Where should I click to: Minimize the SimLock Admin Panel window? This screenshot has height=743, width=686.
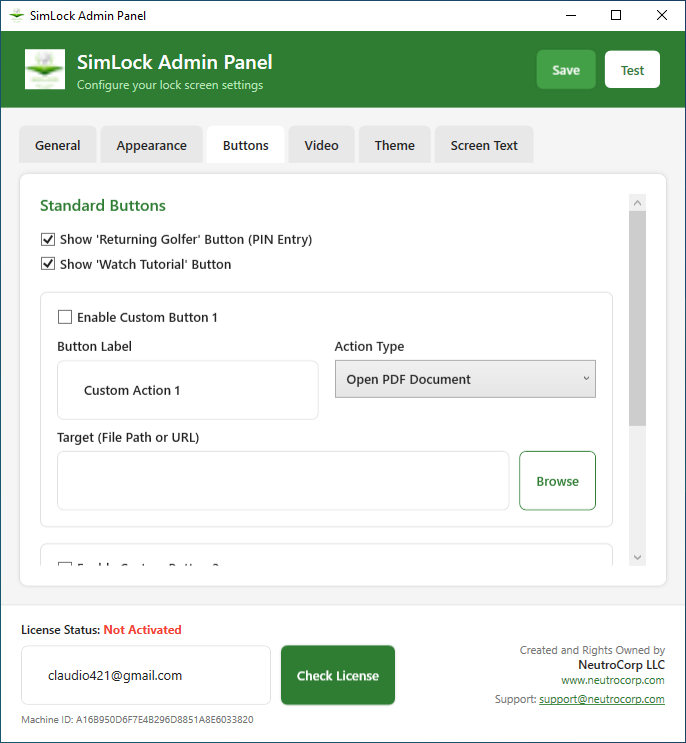point(570,16)
